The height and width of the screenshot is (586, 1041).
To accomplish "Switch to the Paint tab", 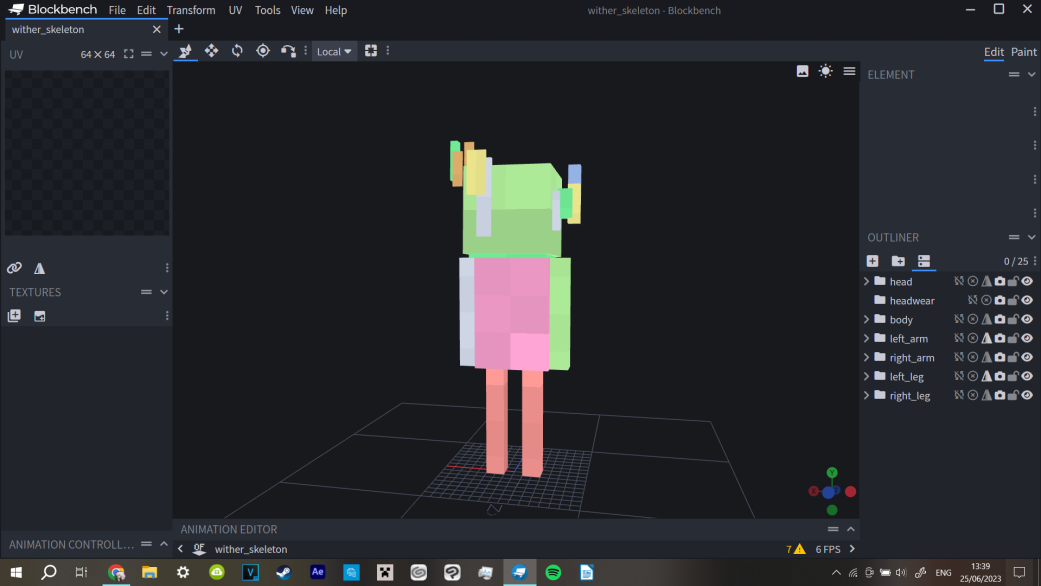I will coord(1023,51).
